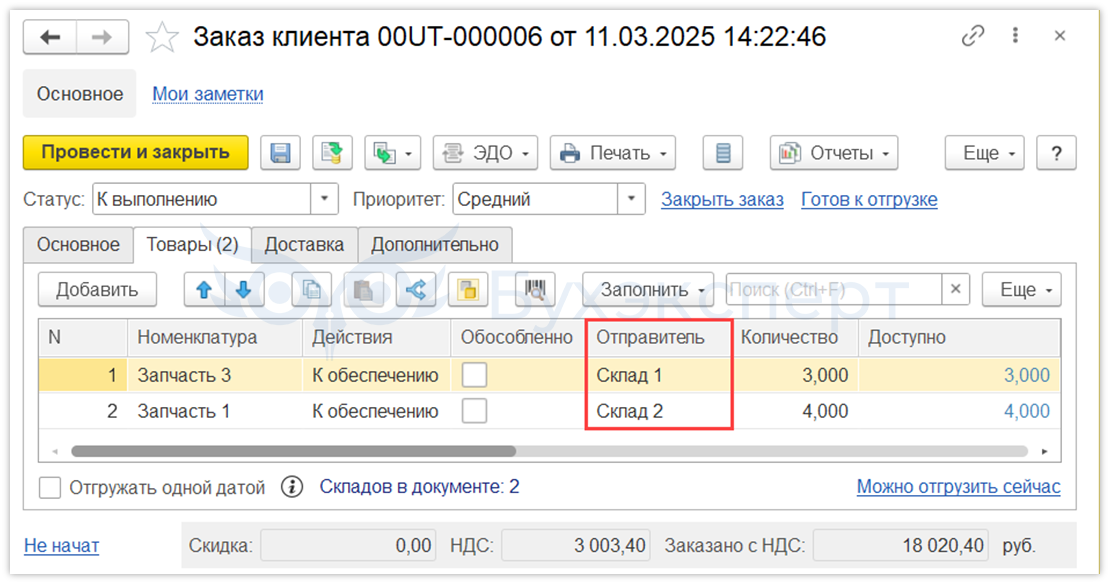Click the scrollbar left arrow

[55, 452]
